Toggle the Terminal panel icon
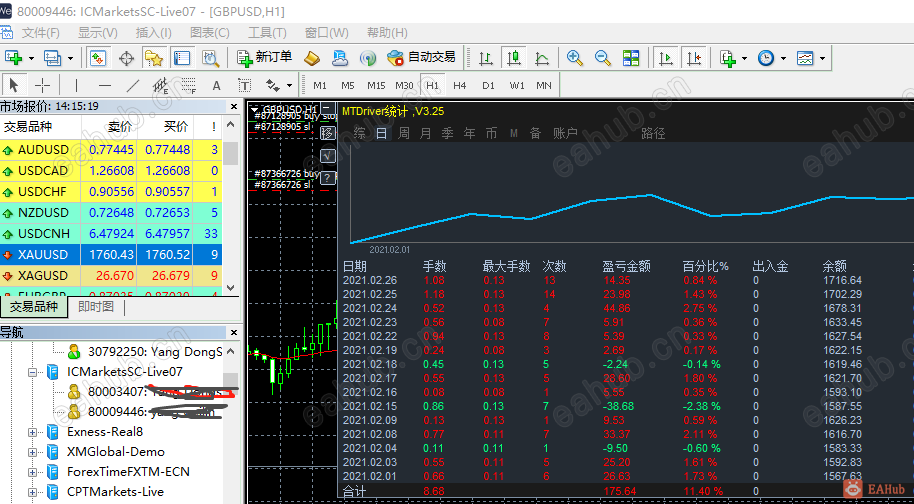The width and height of the screenshot is (914, 504). 182,58
